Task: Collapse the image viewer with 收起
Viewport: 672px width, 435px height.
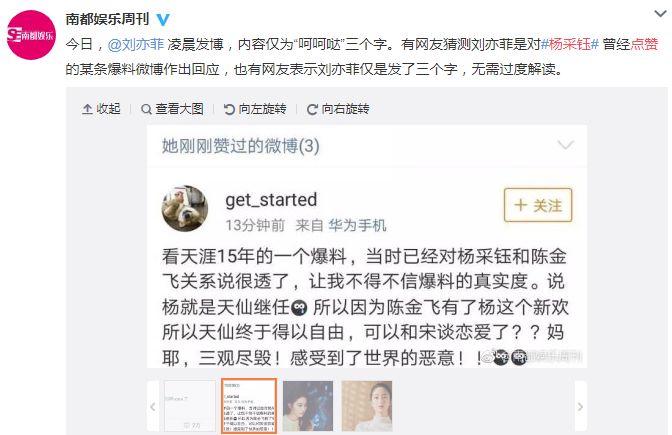Action: [101, 109]
